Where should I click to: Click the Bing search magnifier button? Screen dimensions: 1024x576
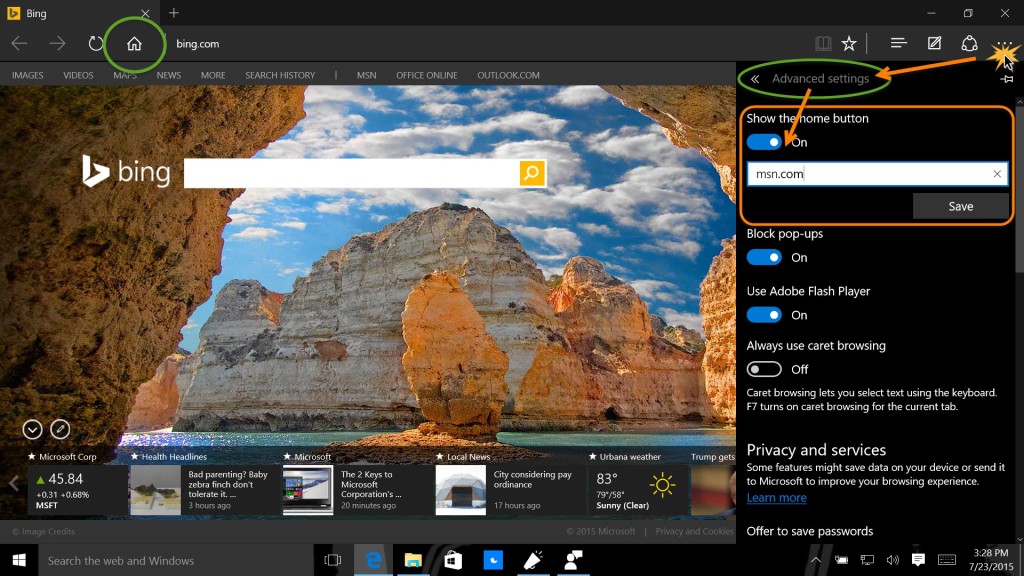532,173
